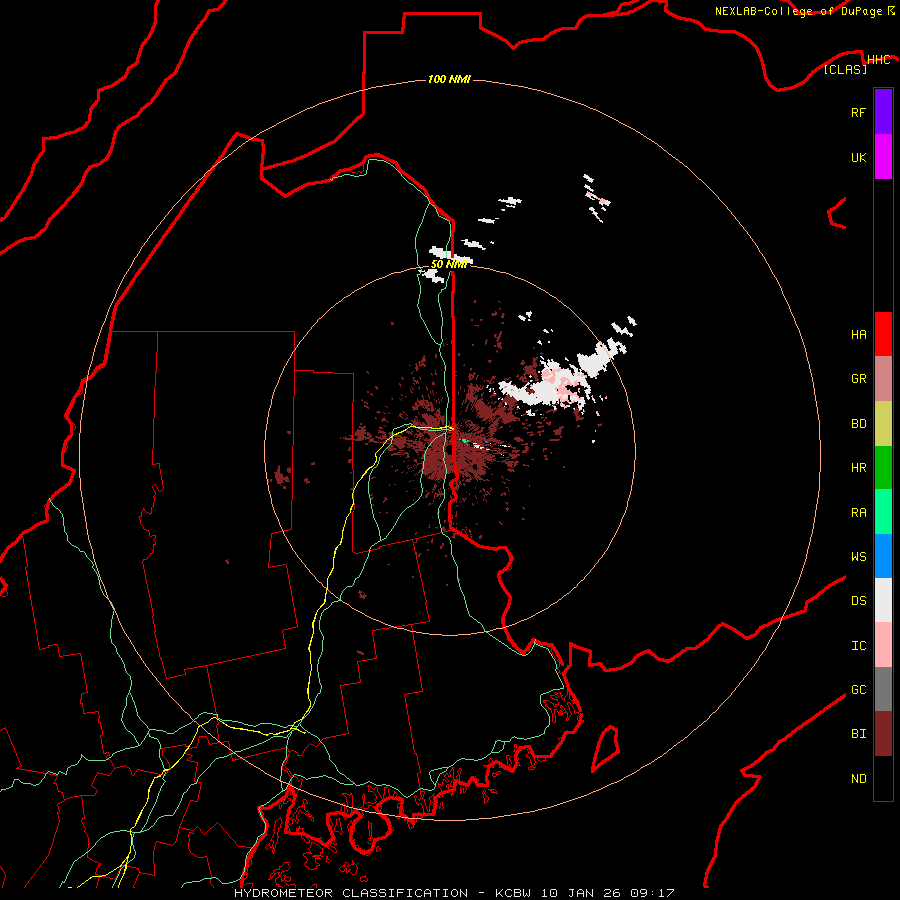
Task: Click the HA red legend swatch
Action: (883, 334)
